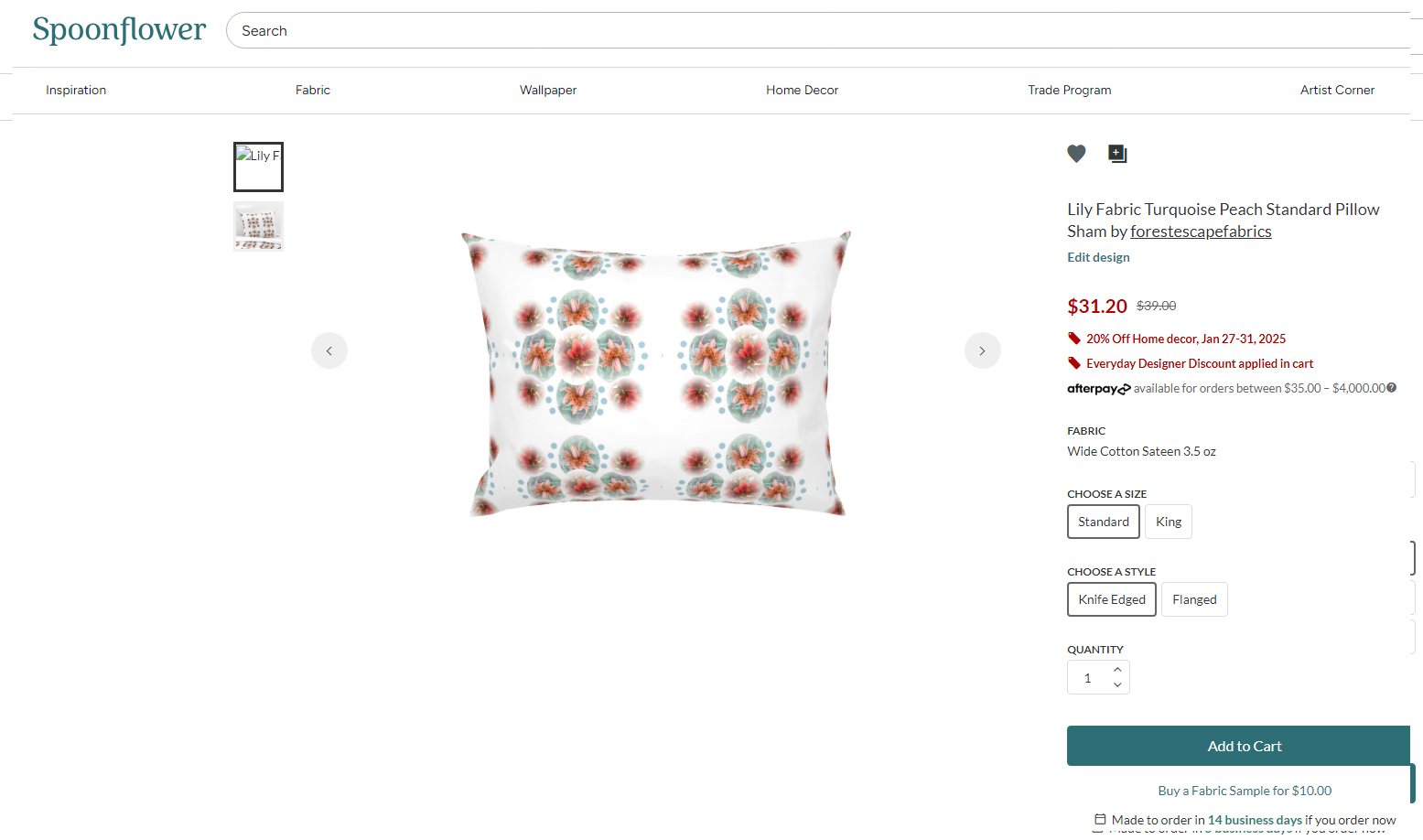Select the Standard size option
Screen dimensions: 1423x840
[1103, 522]
